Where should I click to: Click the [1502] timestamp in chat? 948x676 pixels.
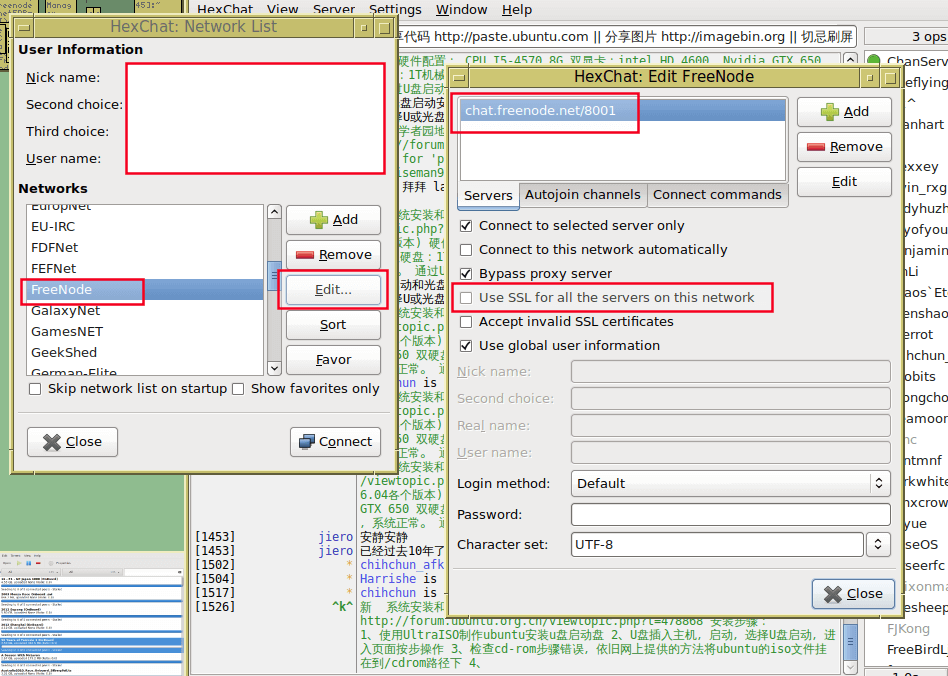[215, 565]
